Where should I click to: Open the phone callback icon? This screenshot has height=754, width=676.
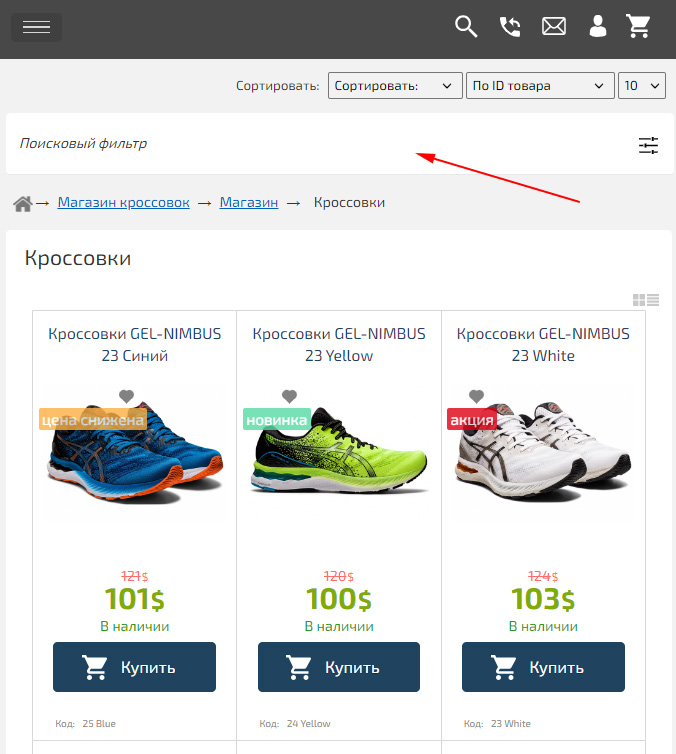coord(510,27)
